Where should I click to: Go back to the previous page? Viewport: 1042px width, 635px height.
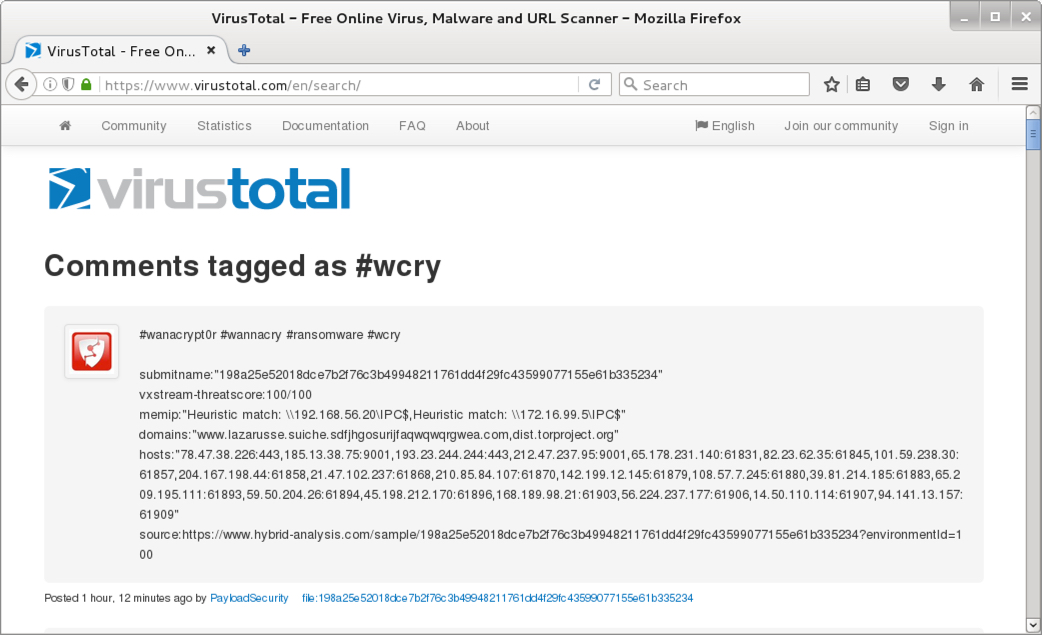pos(21,84)
